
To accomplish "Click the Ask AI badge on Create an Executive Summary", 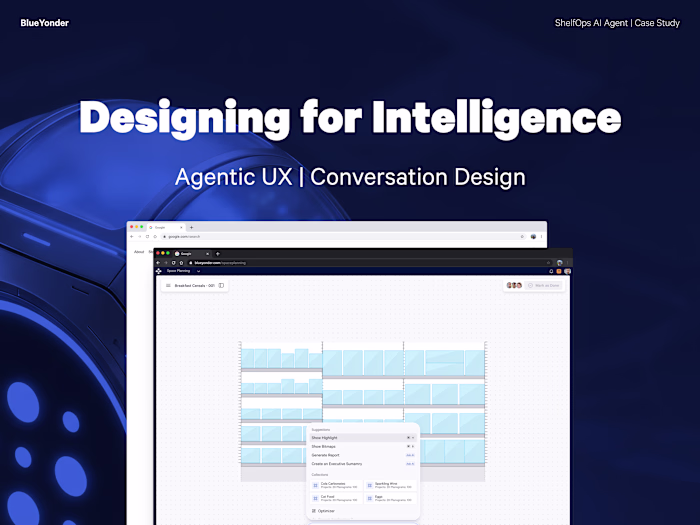I will 410,464.
